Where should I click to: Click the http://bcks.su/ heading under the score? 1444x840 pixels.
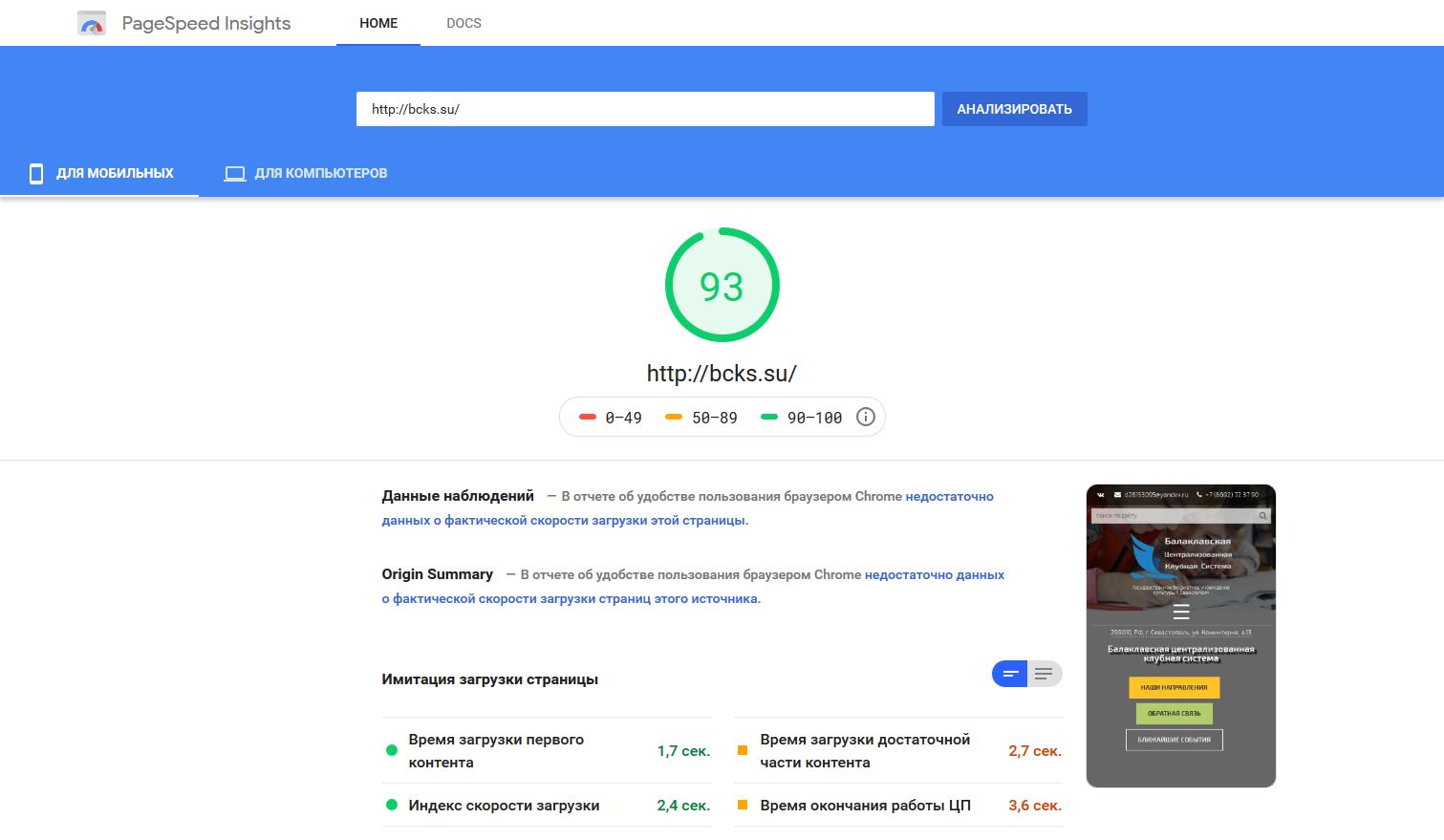tap(722, 374)
